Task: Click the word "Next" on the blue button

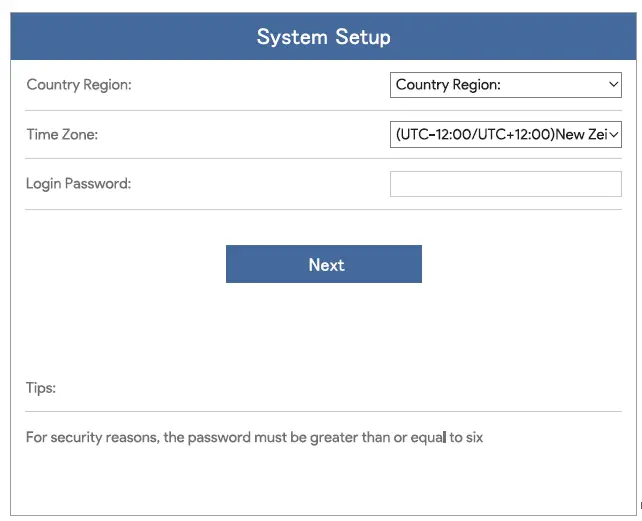Action: [326, 265]
